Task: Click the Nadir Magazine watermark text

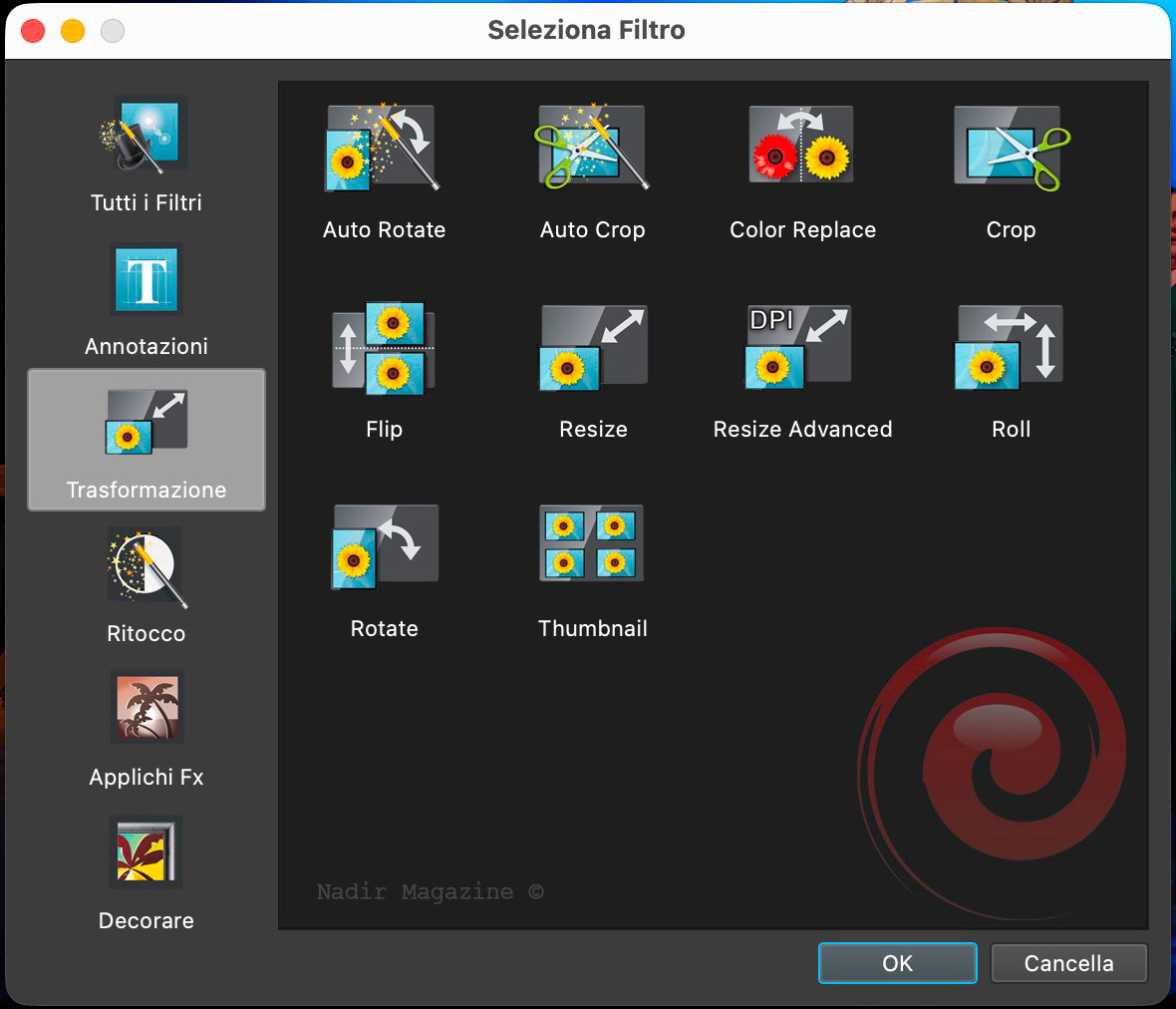Action: 430,891
